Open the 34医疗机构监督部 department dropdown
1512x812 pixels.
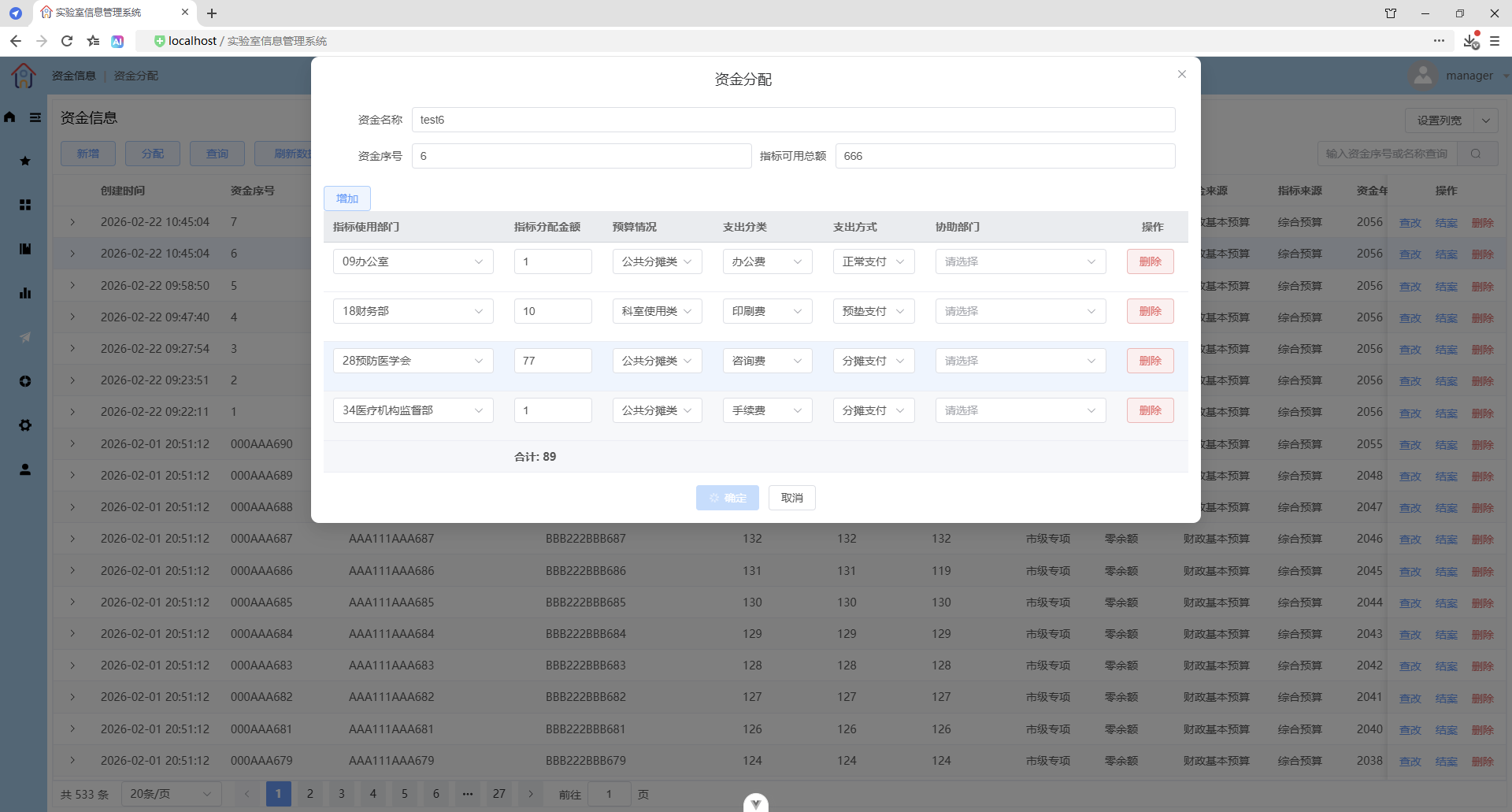pos(413,410)
